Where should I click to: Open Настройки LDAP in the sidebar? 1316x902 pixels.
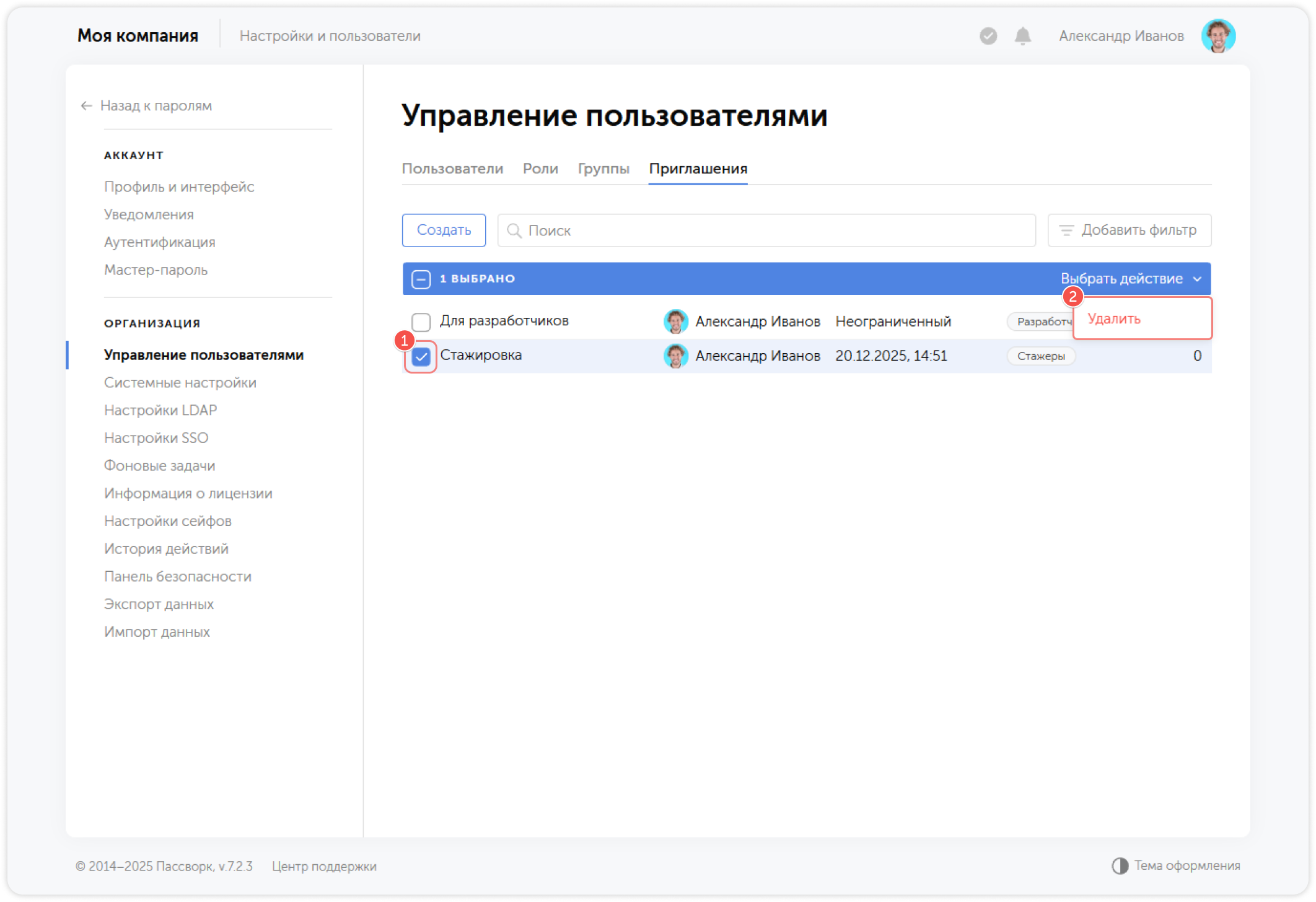(160, 409)
